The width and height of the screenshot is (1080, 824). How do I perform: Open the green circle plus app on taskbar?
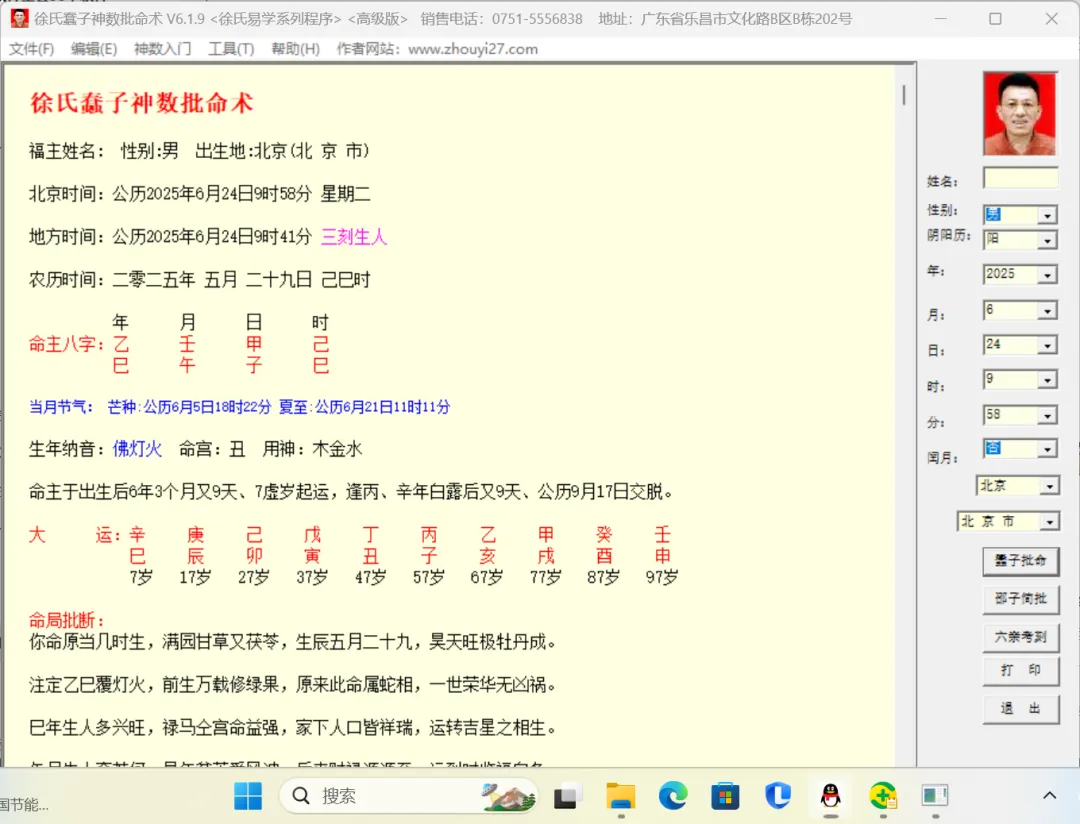[883, 796]
